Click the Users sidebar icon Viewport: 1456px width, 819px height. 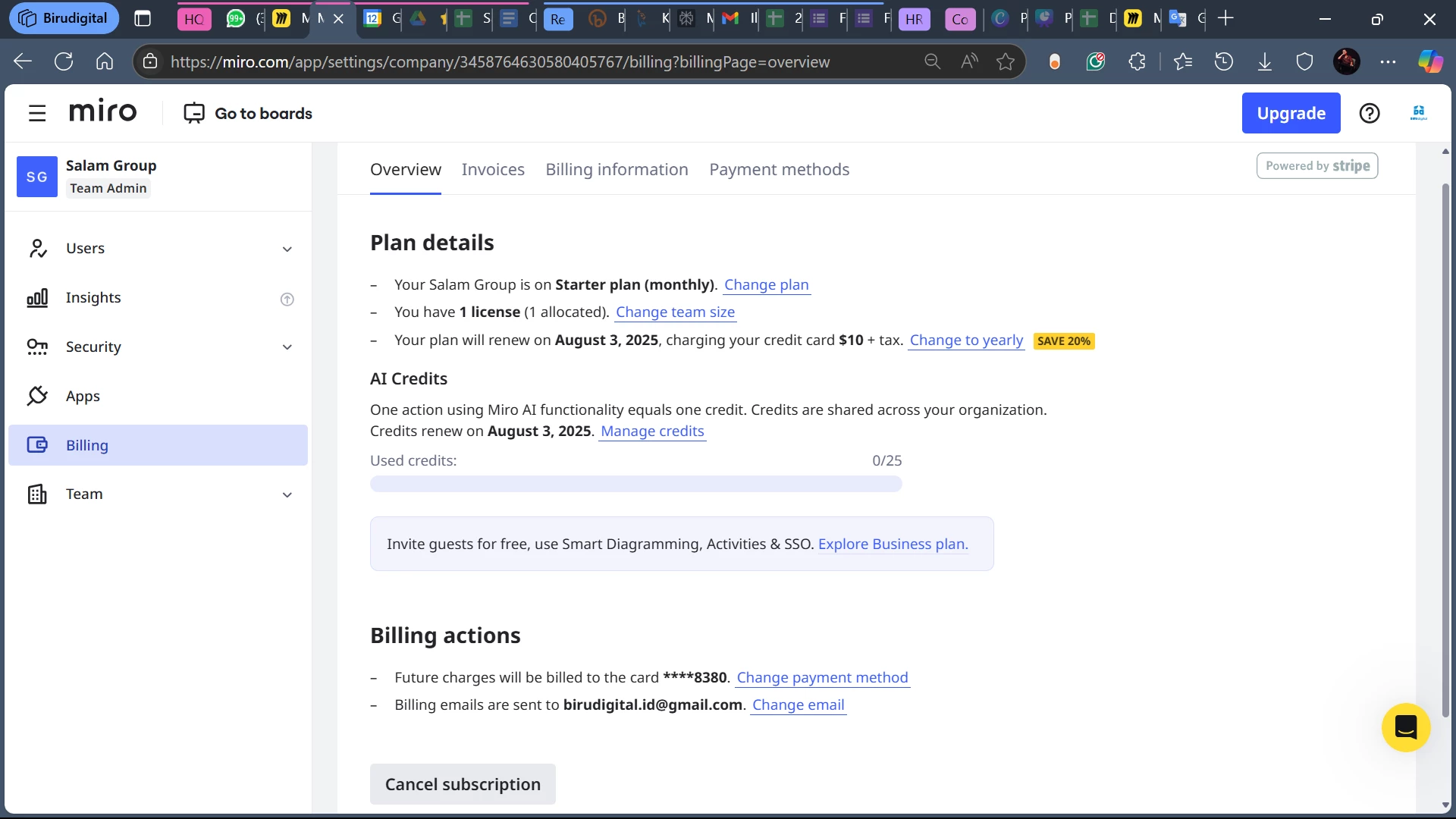point(37,249)
